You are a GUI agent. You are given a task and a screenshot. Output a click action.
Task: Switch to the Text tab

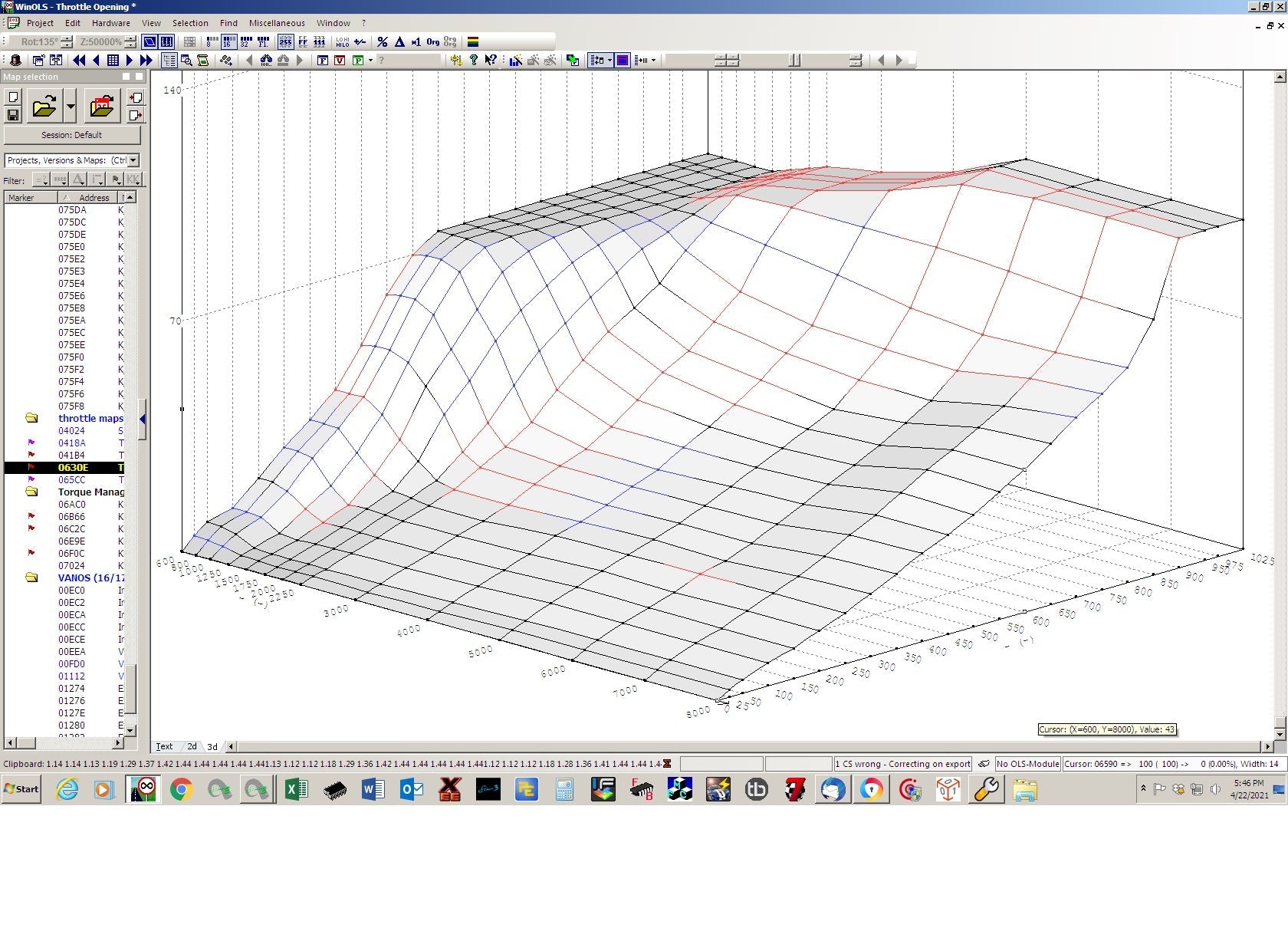click(165, 746)
